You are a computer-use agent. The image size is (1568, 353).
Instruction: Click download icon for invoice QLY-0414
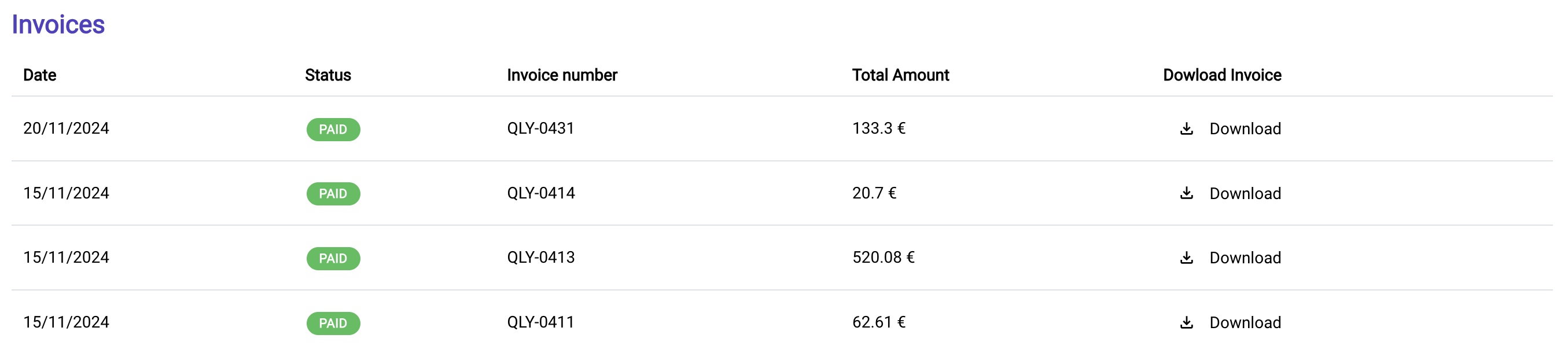tap(1186, 193)
